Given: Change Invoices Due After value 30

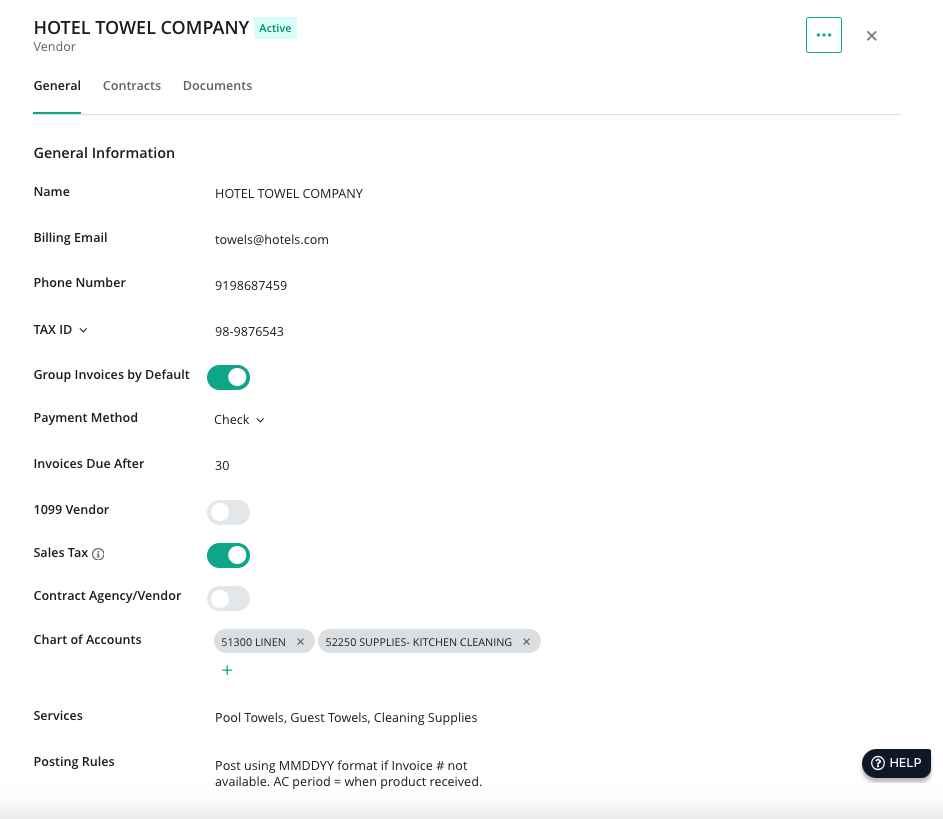Looking at the screenshot, I should pyautogui.click(x=222, y=465).
